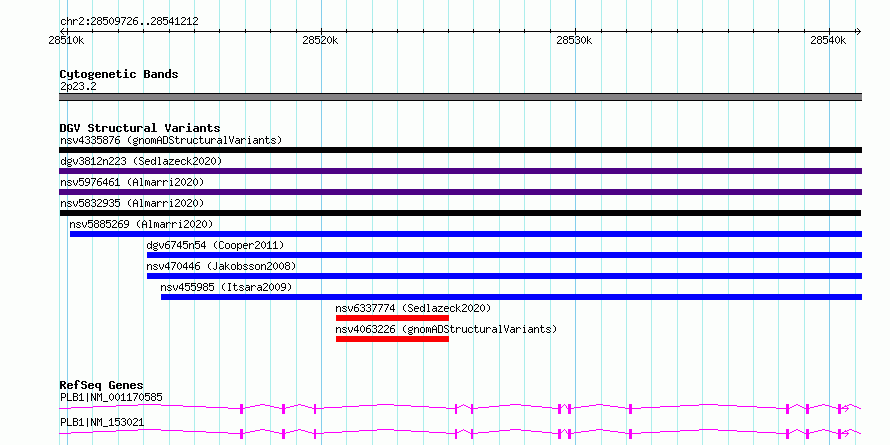Viewport: 890px width, 445px height.
Task: Click the purple bar for dgv3812n223
Action: tap(460, 171)
